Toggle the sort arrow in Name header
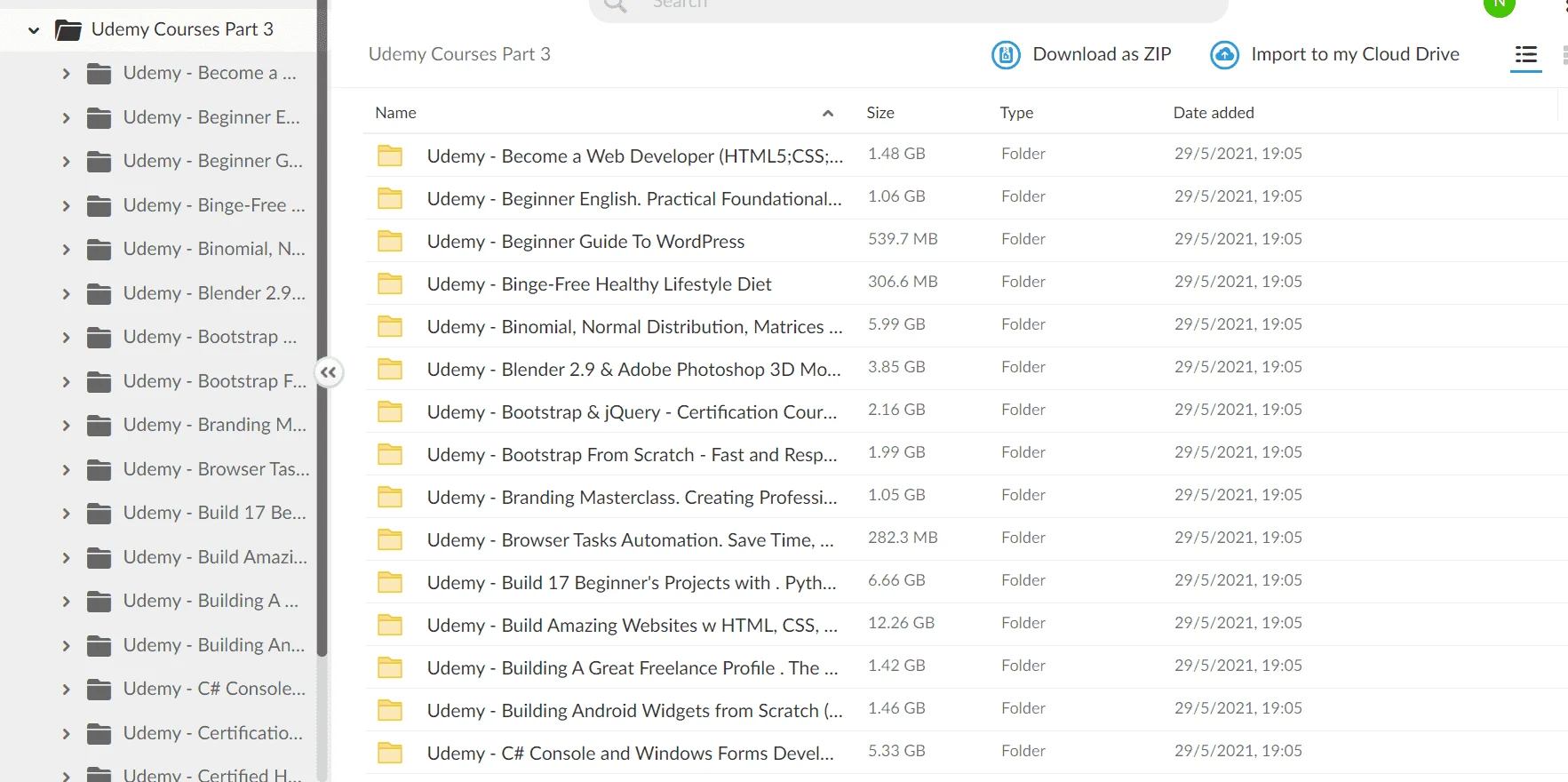This screenshot has height=782, width=1568. click(828, 113)
